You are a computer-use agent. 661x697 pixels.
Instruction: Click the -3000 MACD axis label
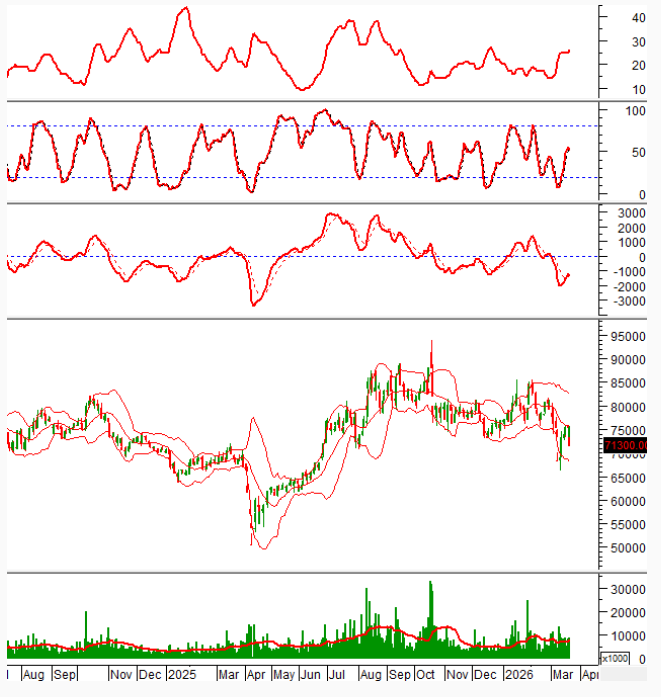629,301
